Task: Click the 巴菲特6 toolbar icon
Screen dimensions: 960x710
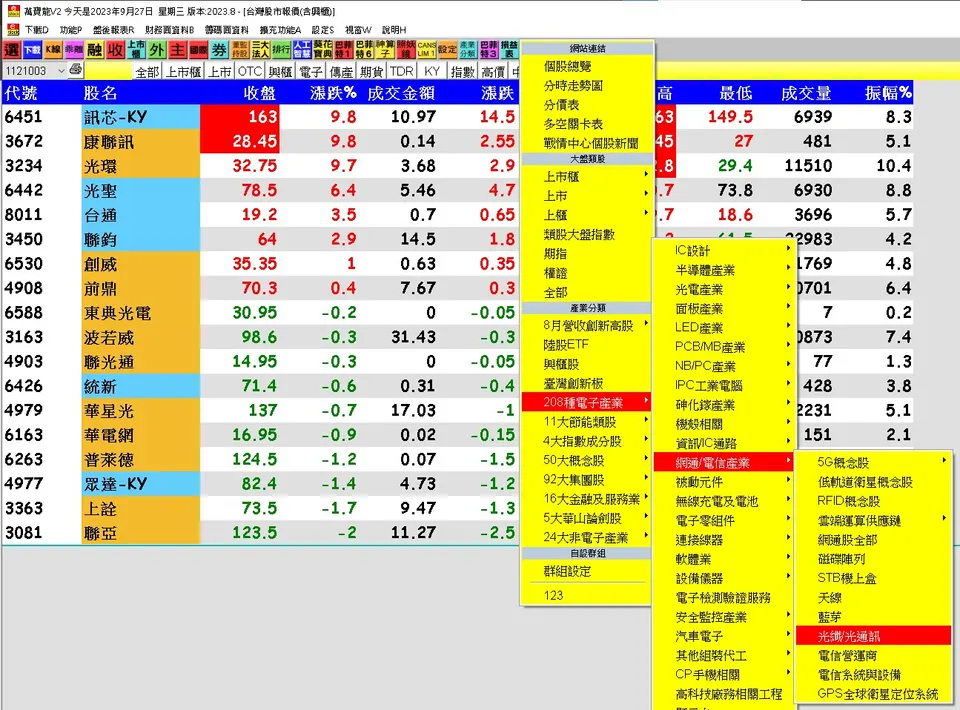Action: pos(365,50)
